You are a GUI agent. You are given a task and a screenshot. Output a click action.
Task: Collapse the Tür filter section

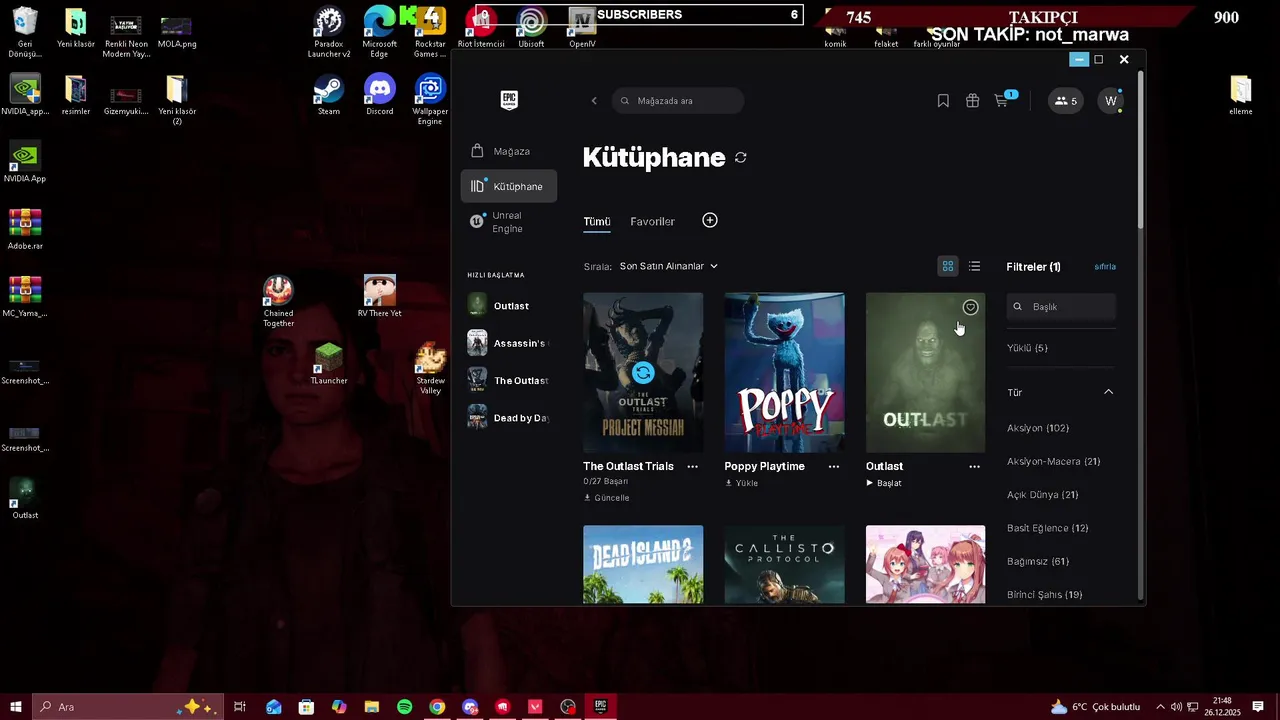(1108, 392)
